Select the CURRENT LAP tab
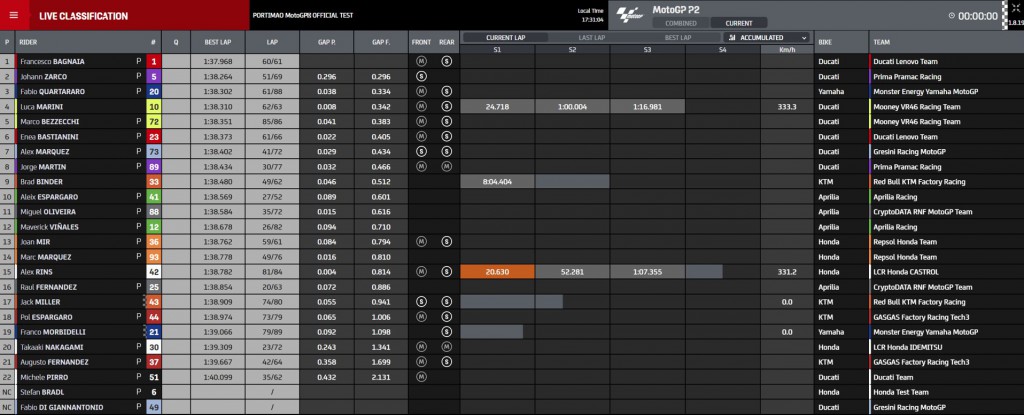Image resolution: width=1024 pixels, height=415 pixels. point(505,38)
